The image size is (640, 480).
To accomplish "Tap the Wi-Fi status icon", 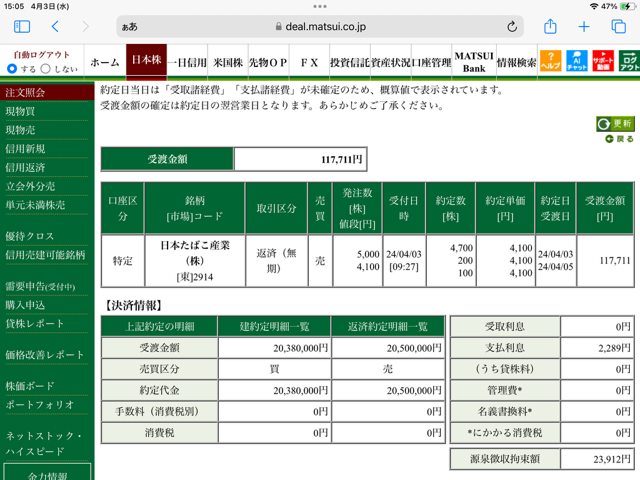I will point(594,6).
